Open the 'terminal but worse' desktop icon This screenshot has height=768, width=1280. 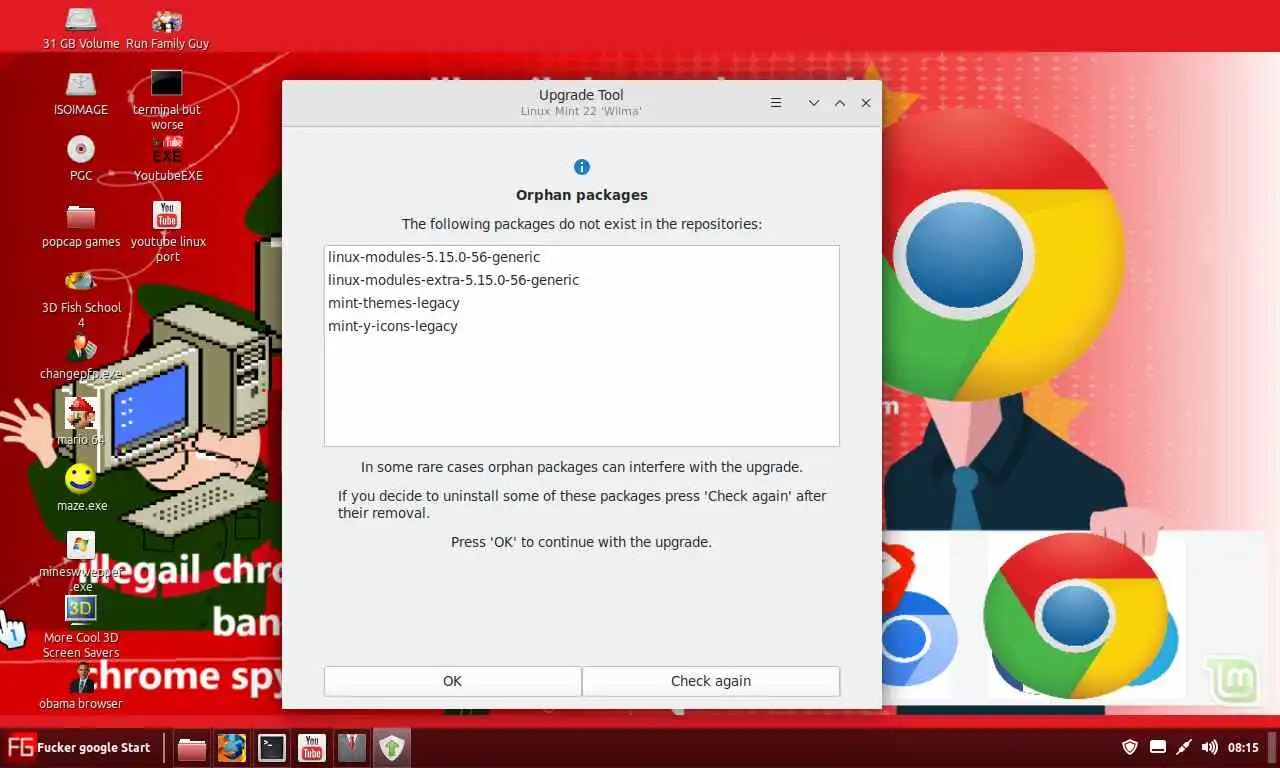[167, 100]
